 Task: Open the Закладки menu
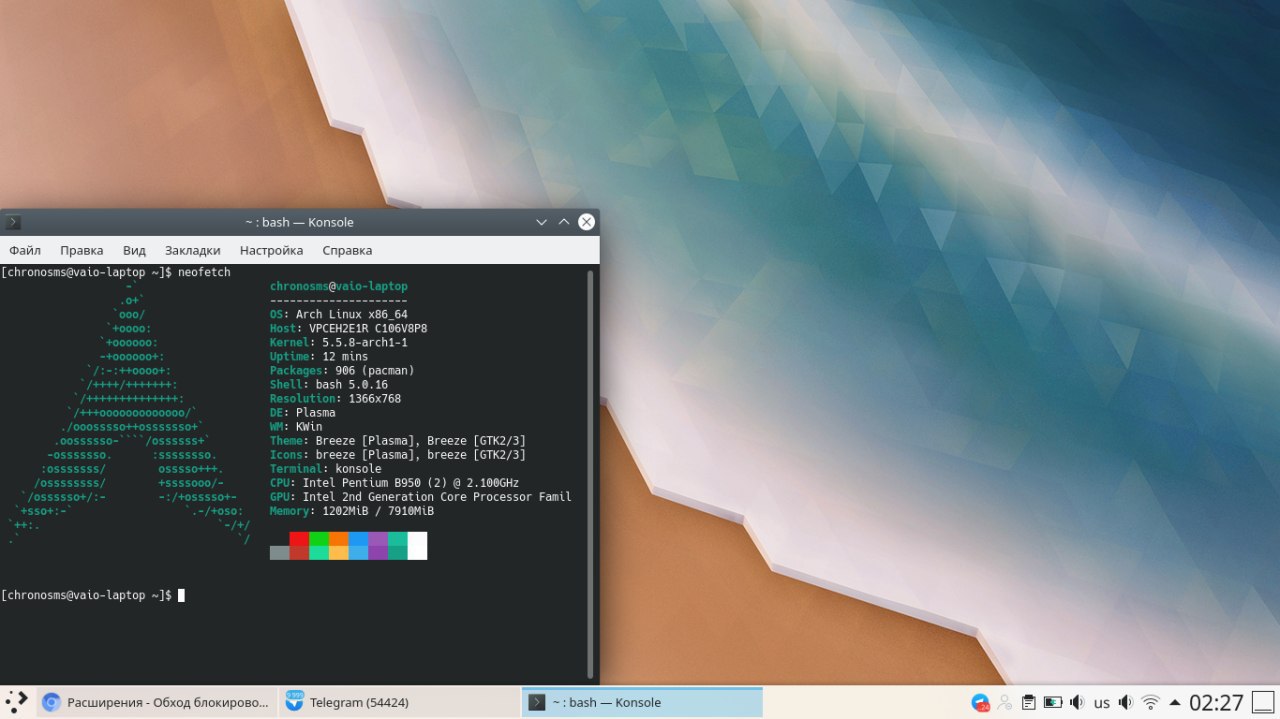pyautogui.click(x=193, y=250)
